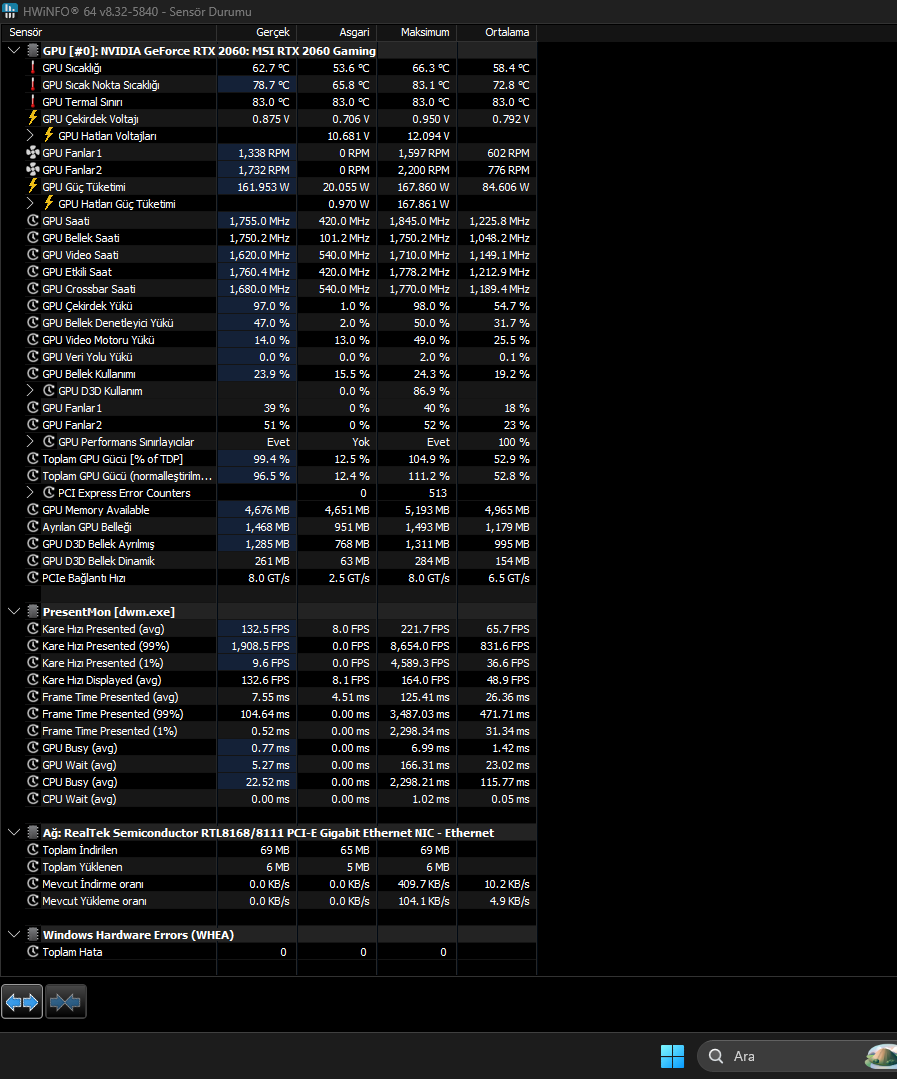
Task: Collapse the PresentMon [dwm.exe] group
Action: tap(14, 611)
